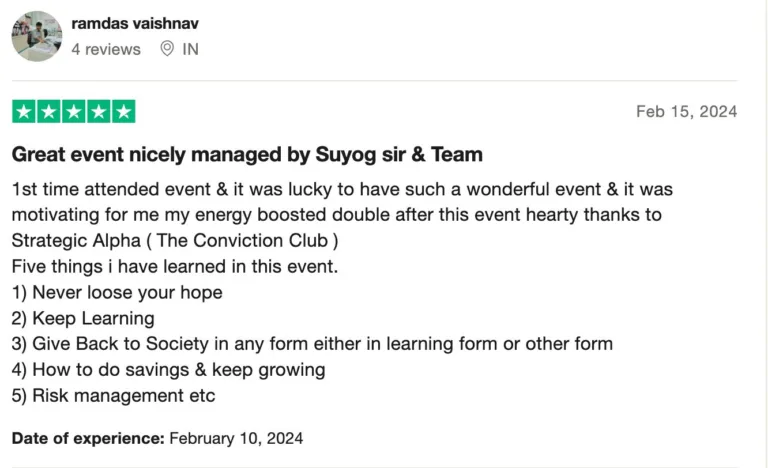Click the 'Five things i have learned' line
The image size is (768, 468).
[175, 267]
